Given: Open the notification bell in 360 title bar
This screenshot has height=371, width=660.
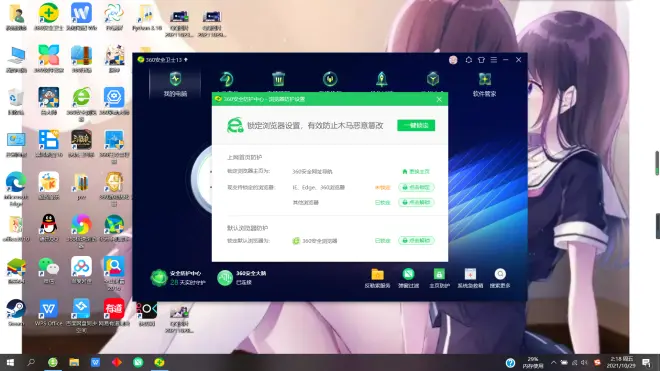Looking at the screenshot, I should 468,60.
